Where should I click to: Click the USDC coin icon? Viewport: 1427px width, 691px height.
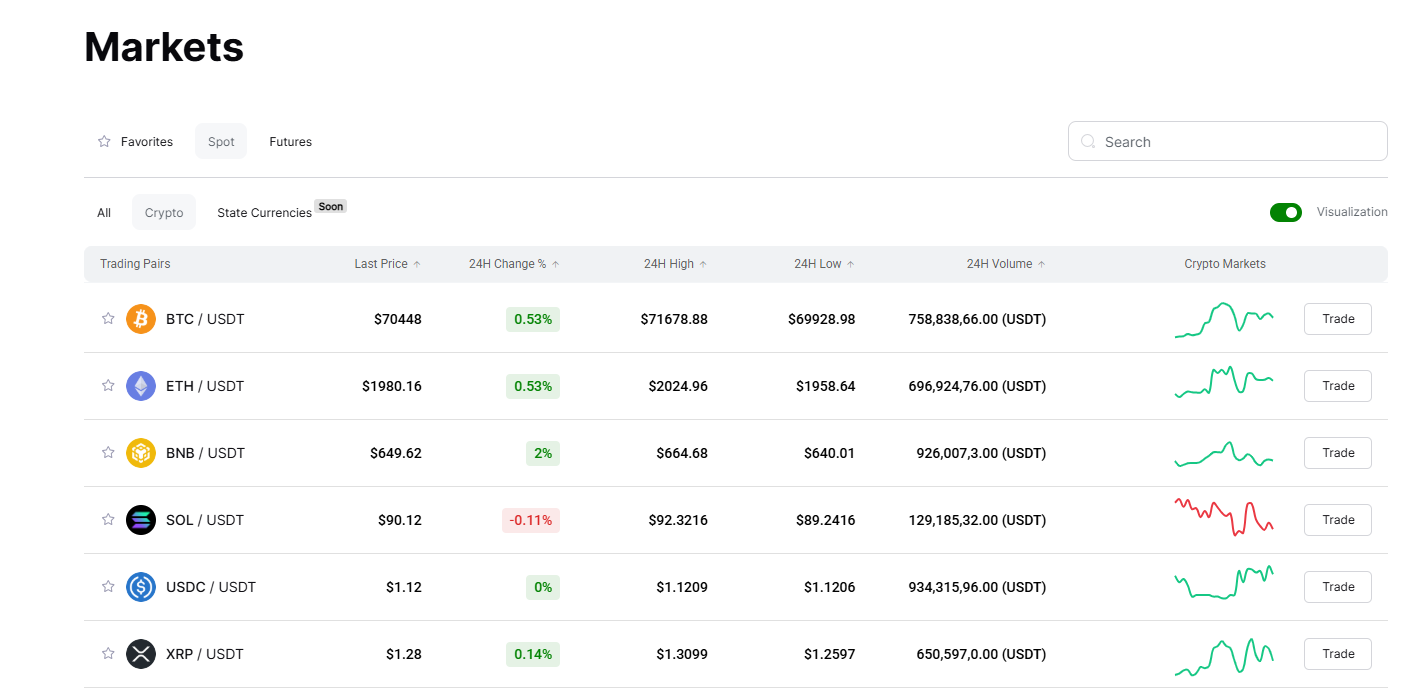click(141, 587)
